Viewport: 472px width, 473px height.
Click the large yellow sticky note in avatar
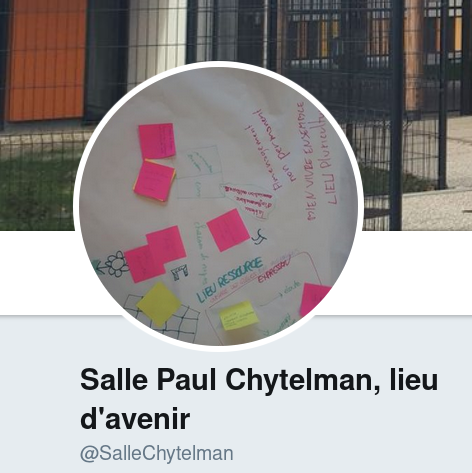click(x=159, y=304)
